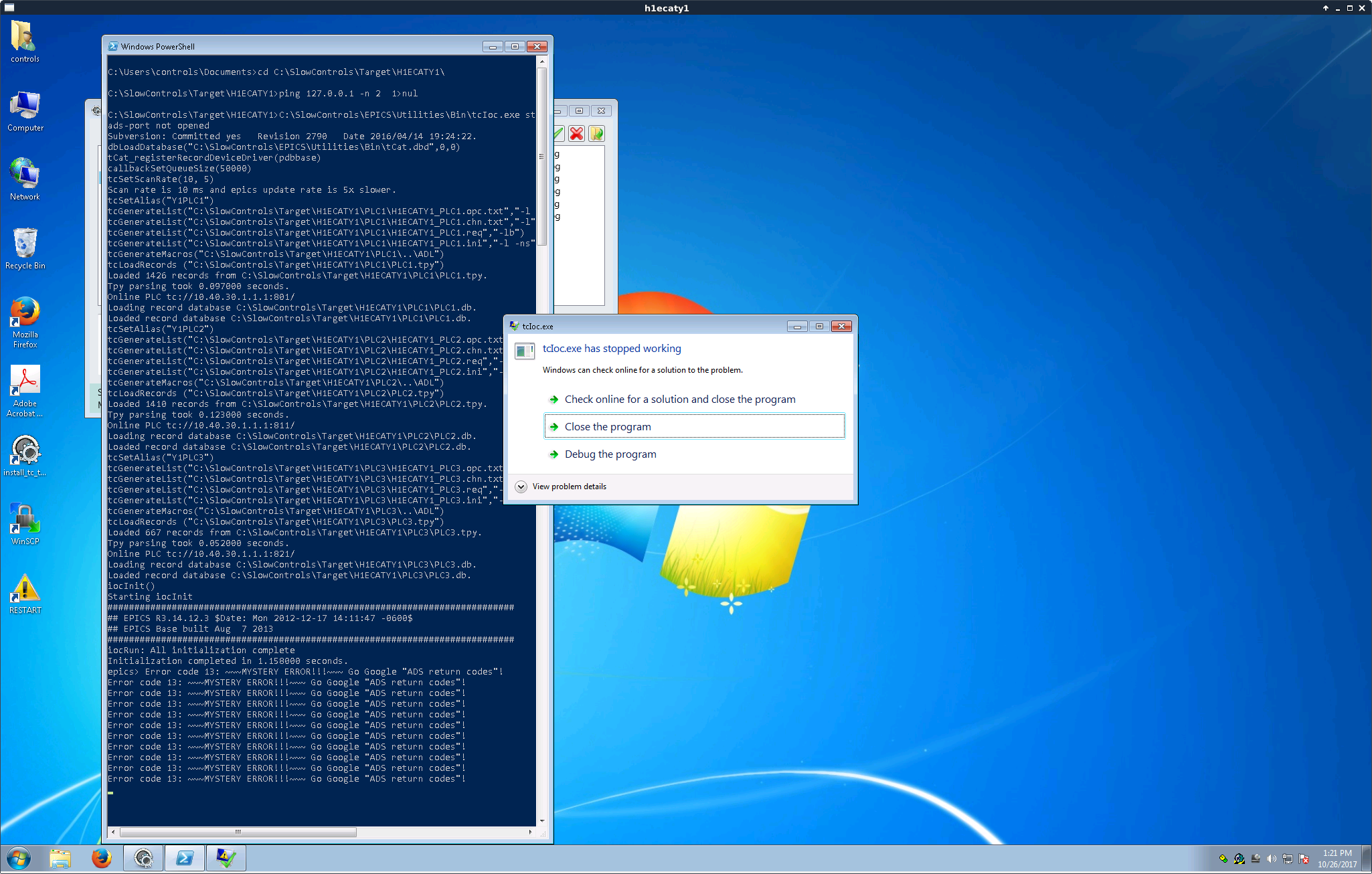Click the volume speaker tray icon
1372x874 pixels.
pos(1271,859)
